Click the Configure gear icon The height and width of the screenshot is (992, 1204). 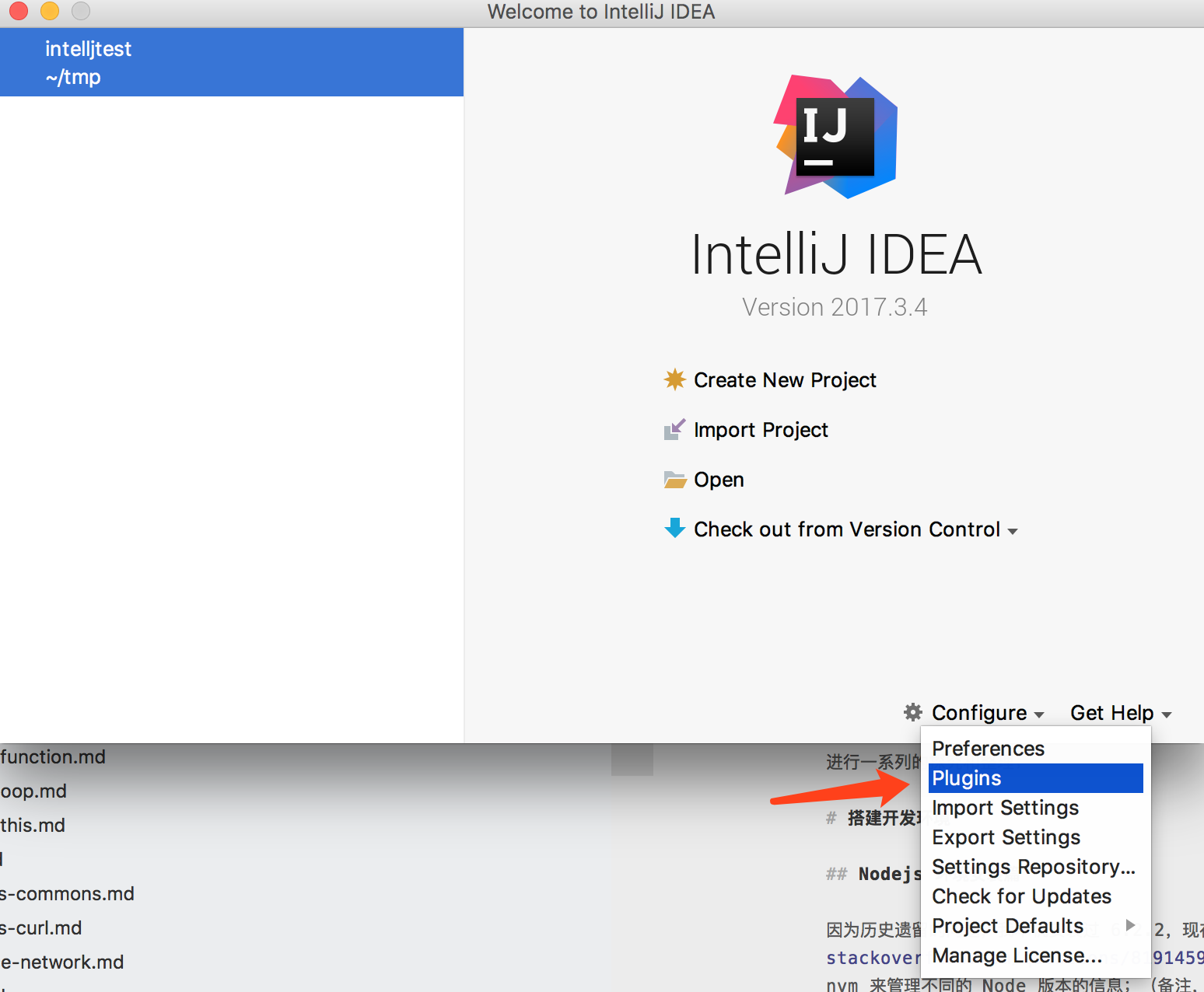[x=912, y=712]
